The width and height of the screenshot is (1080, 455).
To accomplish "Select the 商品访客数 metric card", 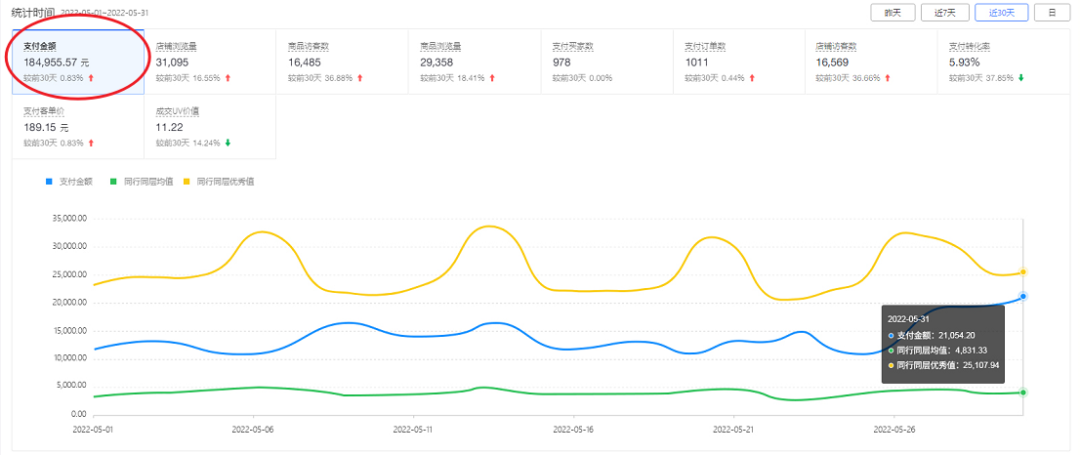I will click(x=342, y=61).
